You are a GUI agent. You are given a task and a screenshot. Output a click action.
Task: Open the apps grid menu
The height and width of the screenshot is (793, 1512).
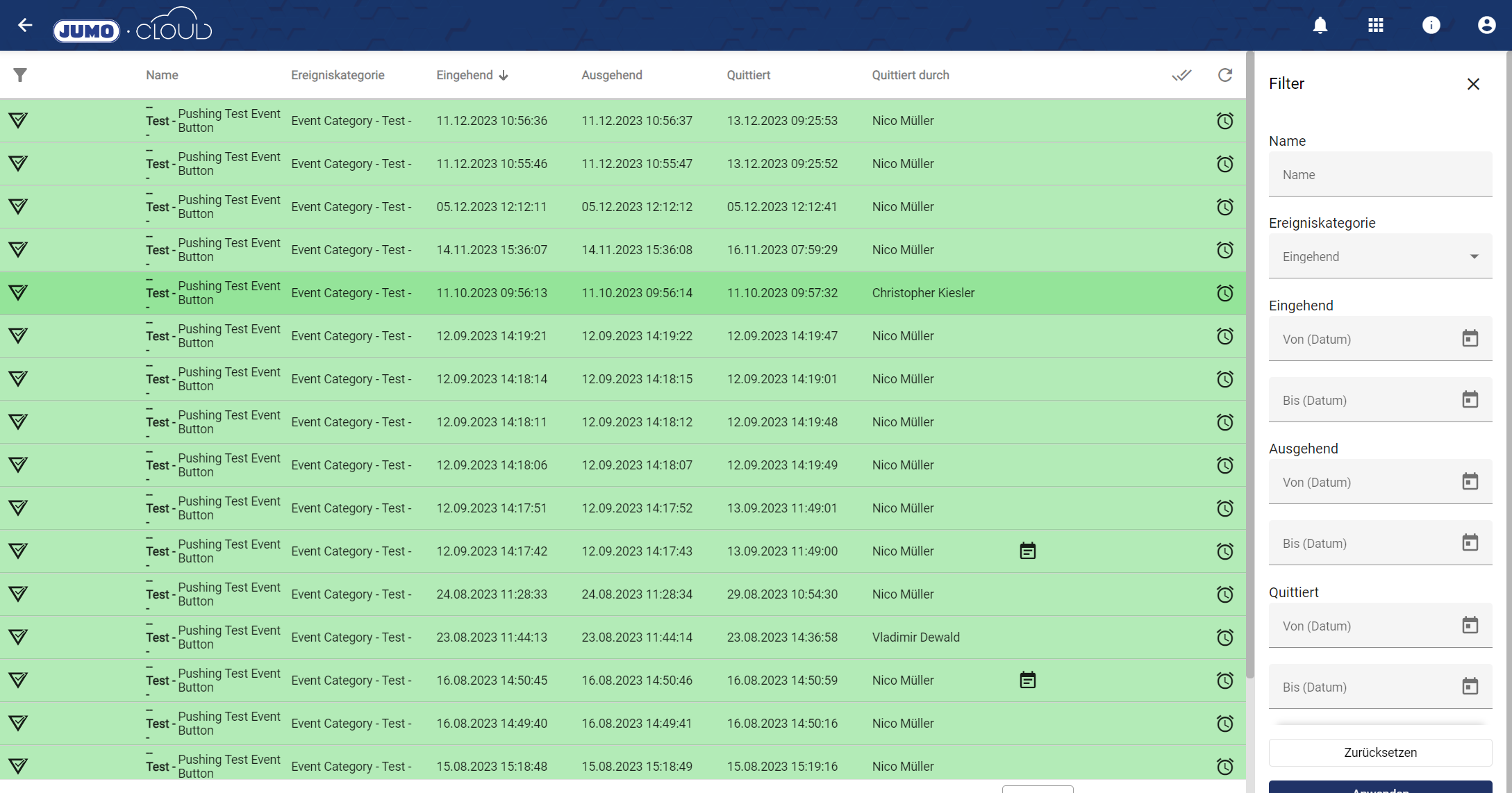coord(1375,26)
